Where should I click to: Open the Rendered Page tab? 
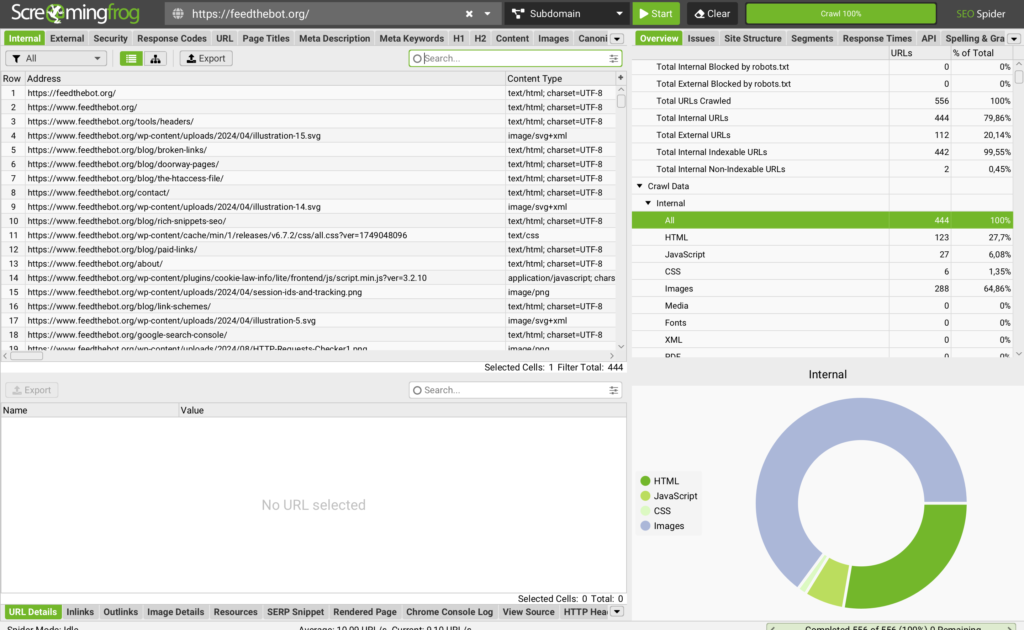tap(364, 612)
